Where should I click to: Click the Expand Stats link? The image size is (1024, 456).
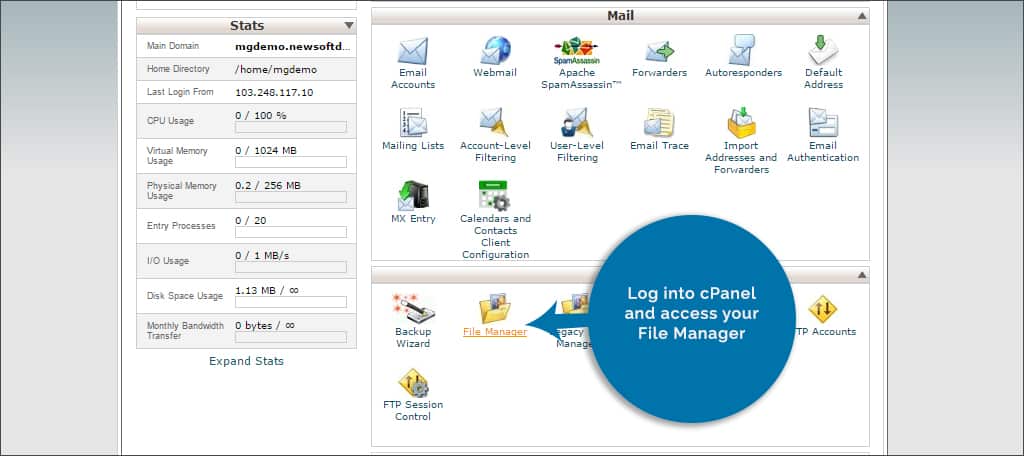click(x=246, y=361)
